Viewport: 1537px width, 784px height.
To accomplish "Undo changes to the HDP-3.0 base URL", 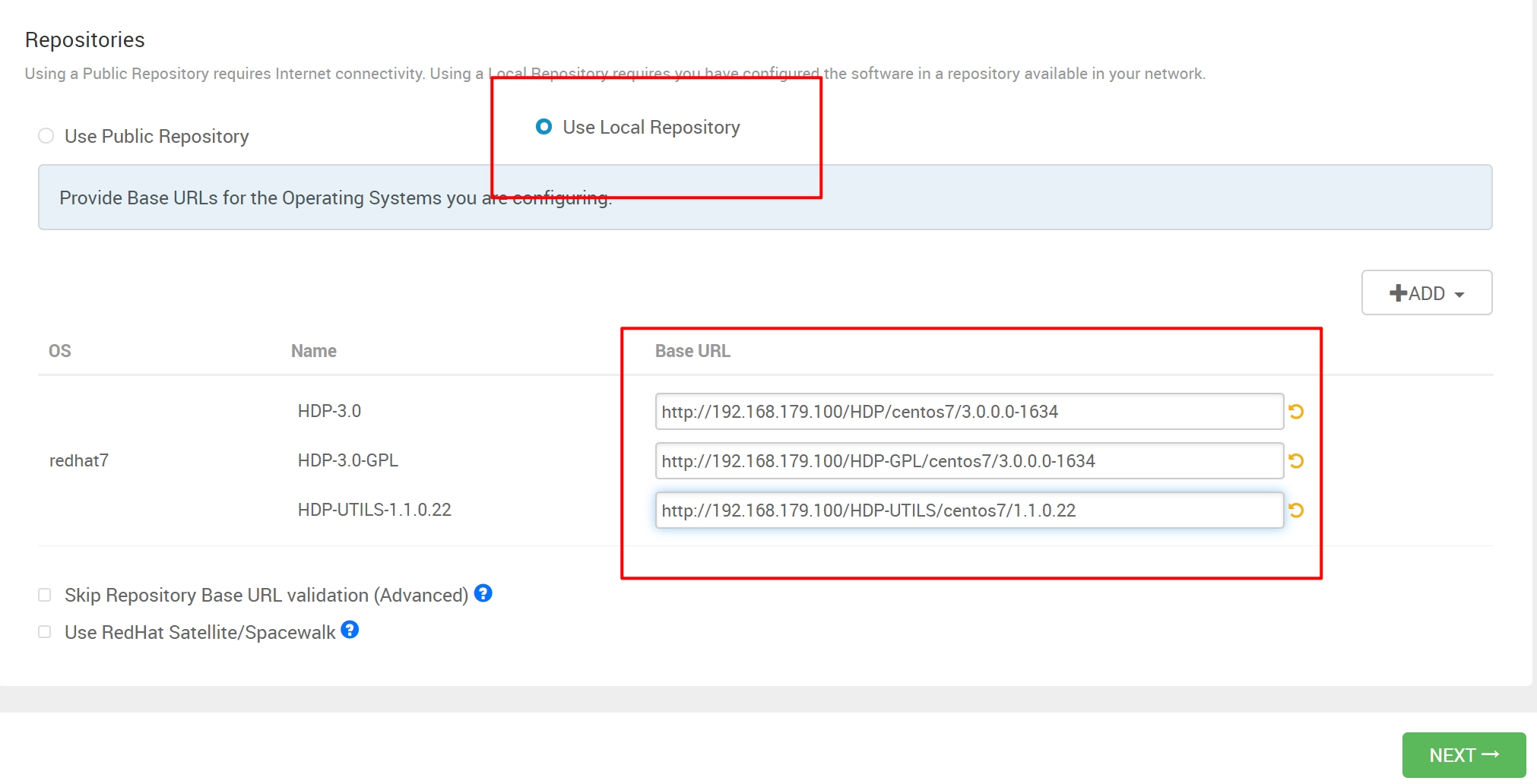I will pos(1296,411).
